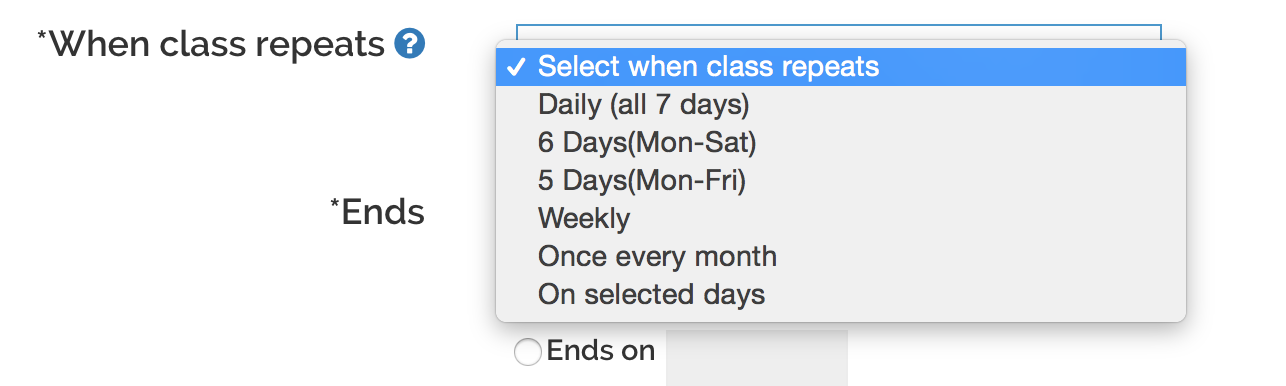Click the blue question mark circle icon
1286x386 pixels.
pyautogui.click(x=410, y=44)
